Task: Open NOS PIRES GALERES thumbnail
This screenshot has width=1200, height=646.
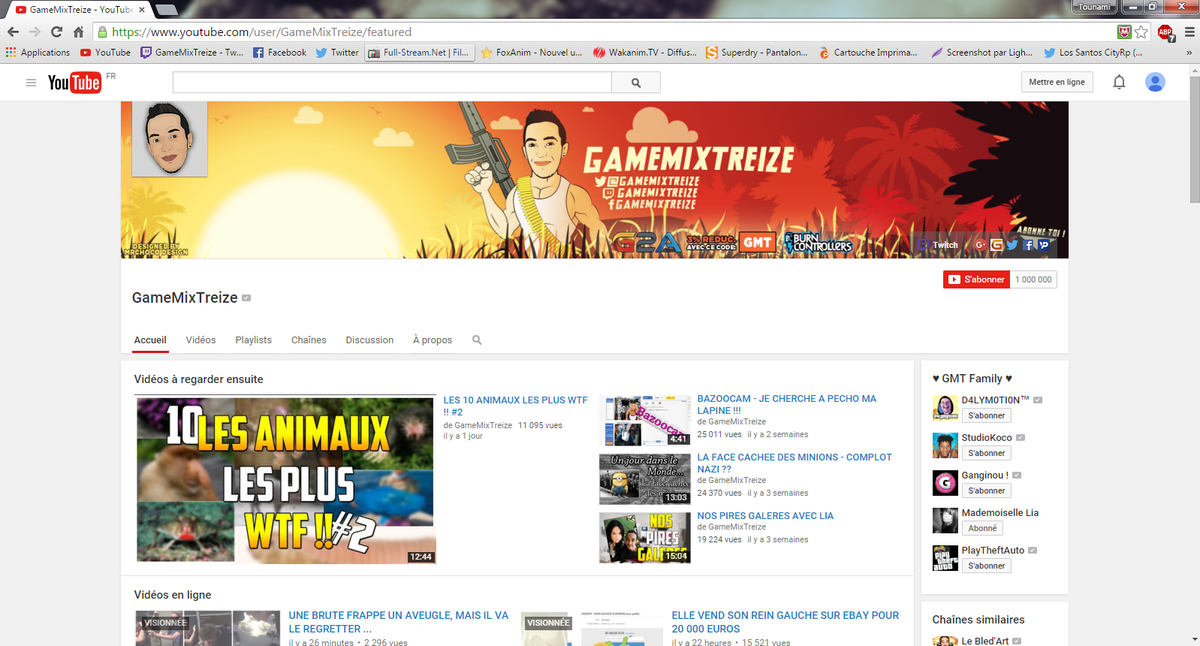Action: click(x=645, y=538)
